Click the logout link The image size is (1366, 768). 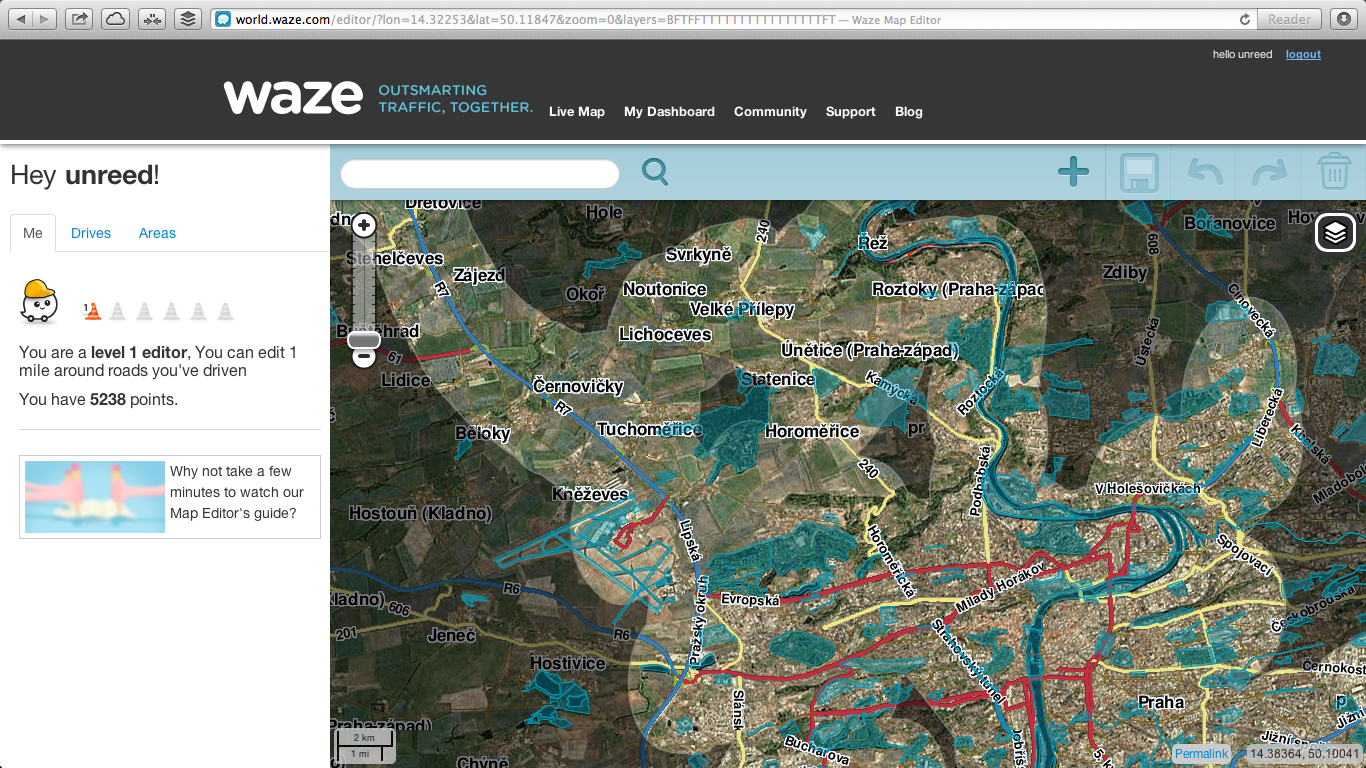1303,54
